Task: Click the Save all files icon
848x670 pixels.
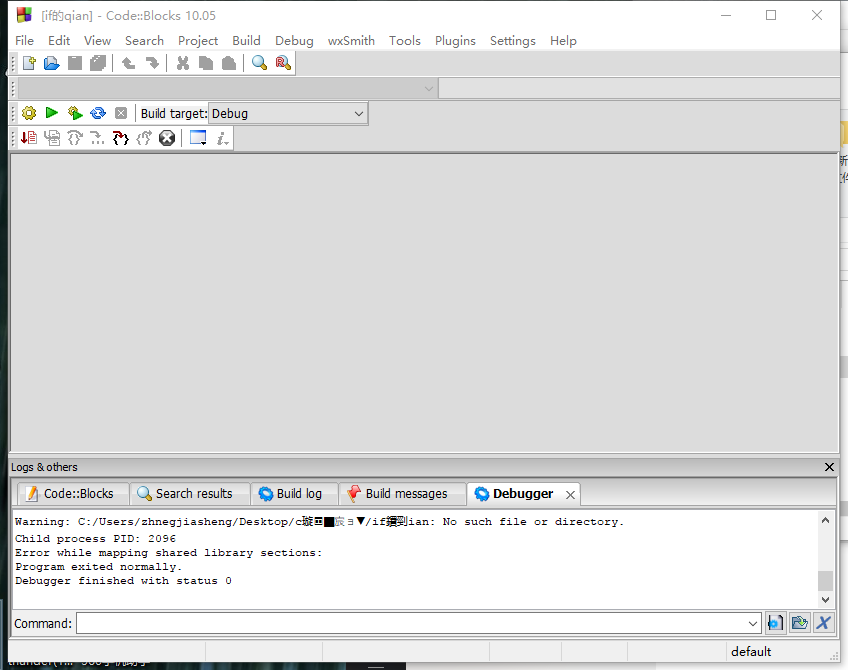Action: click(98, 63)
